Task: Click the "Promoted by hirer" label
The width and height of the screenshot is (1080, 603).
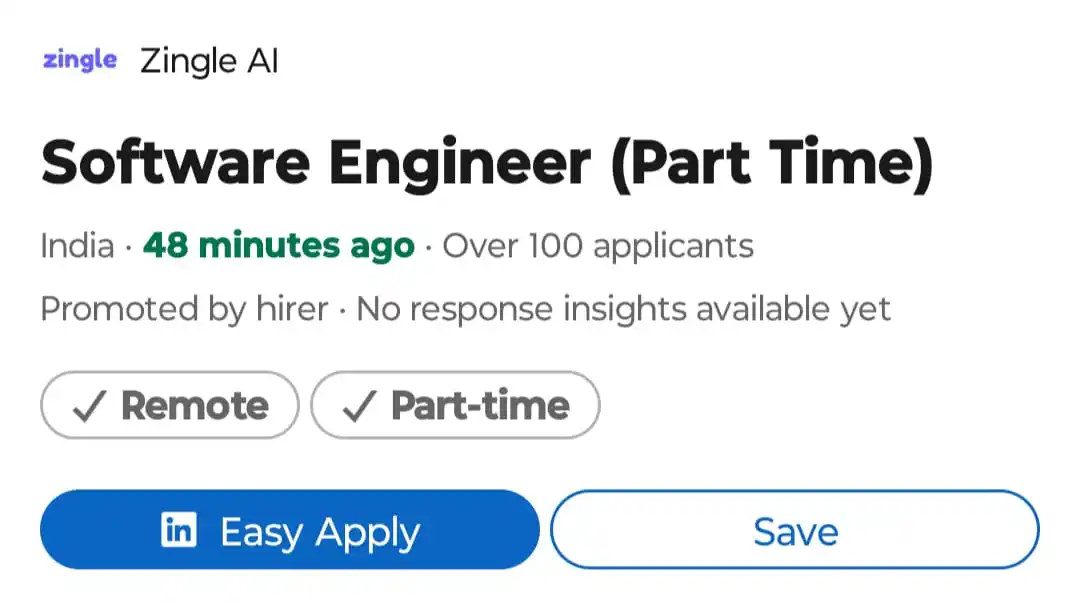Action: 184,309
